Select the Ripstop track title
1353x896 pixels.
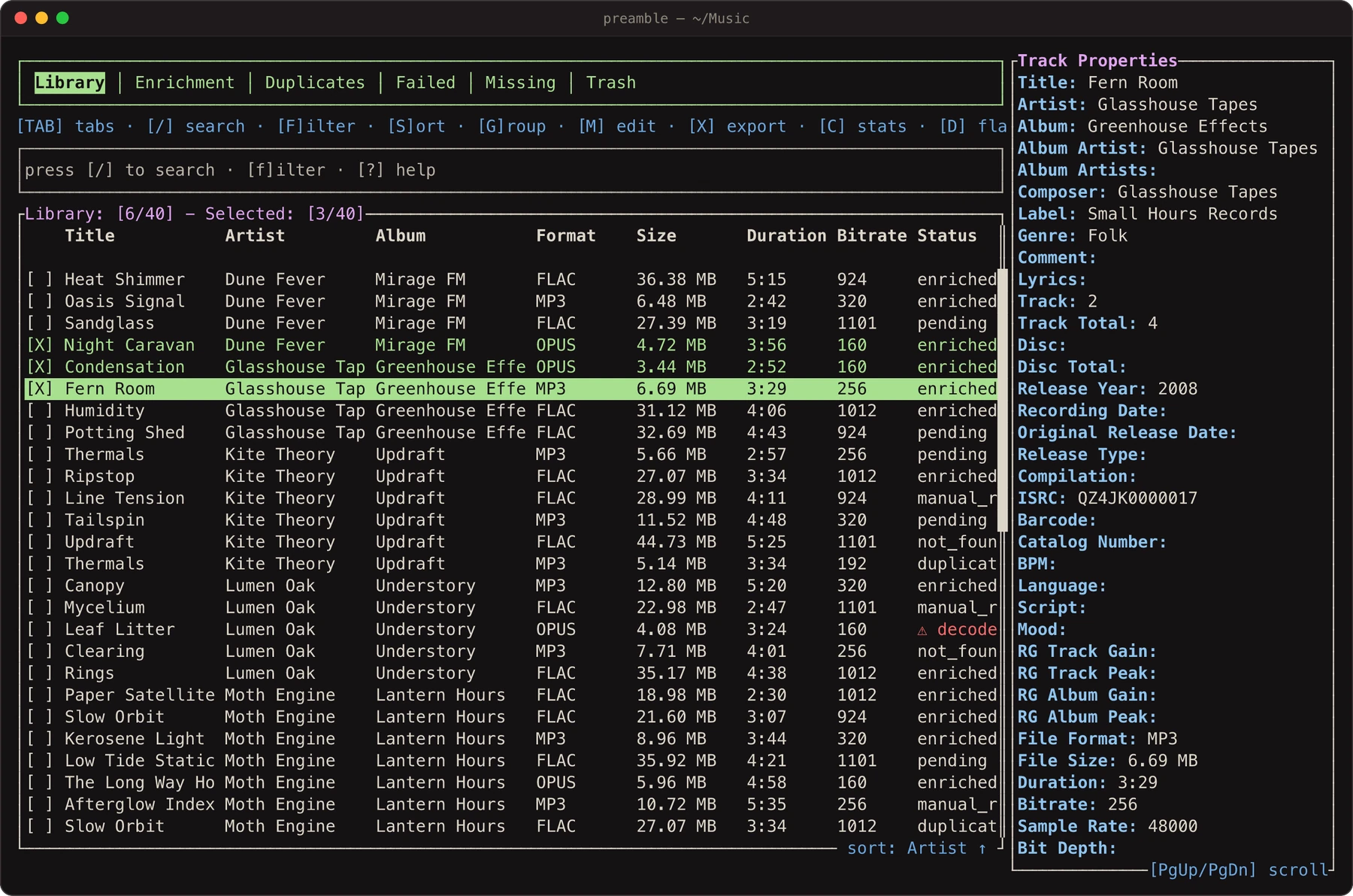point(100,477)
